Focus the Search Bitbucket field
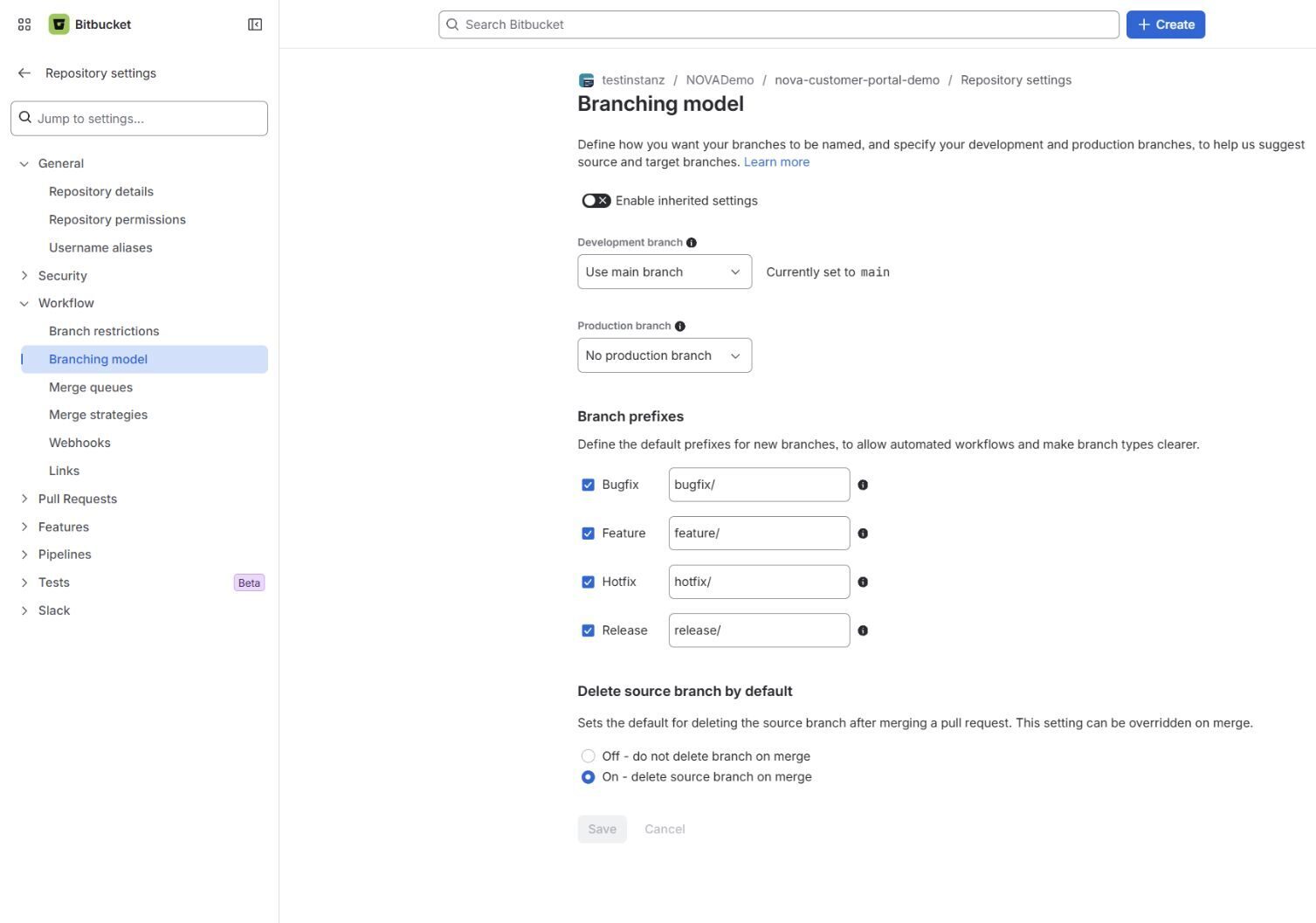Screen dimensions: 1316x923 779,24
